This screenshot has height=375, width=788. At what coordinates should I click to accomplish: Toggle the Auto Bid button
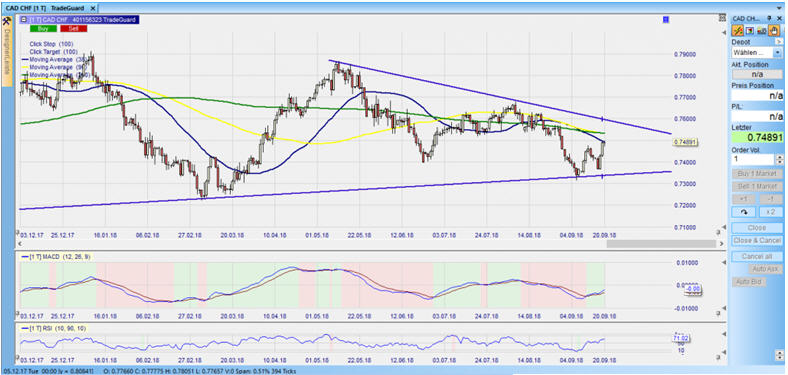tap(749, 282)
